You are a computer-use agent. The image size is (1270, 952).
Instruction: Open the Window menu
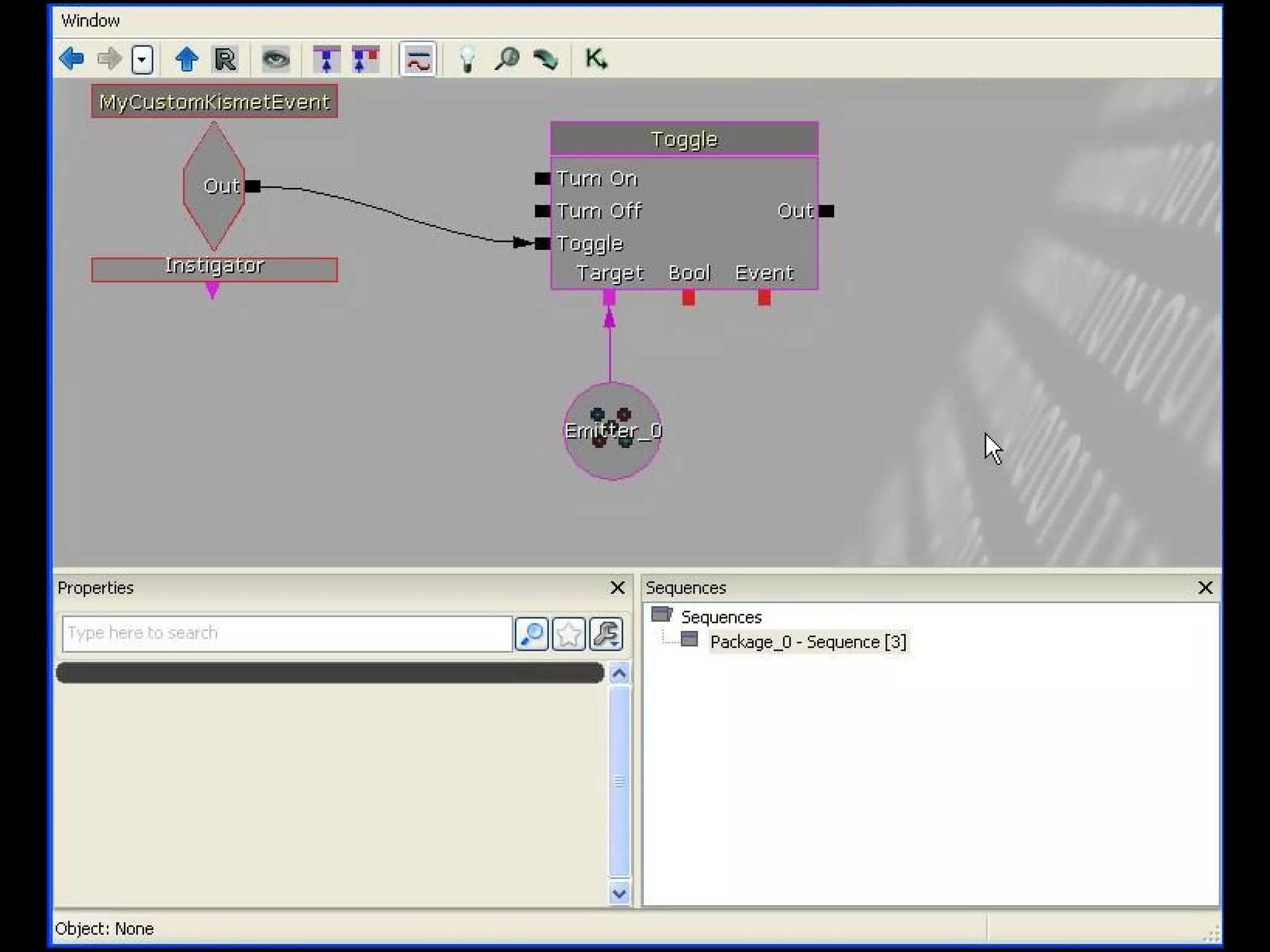click(91, 20)
